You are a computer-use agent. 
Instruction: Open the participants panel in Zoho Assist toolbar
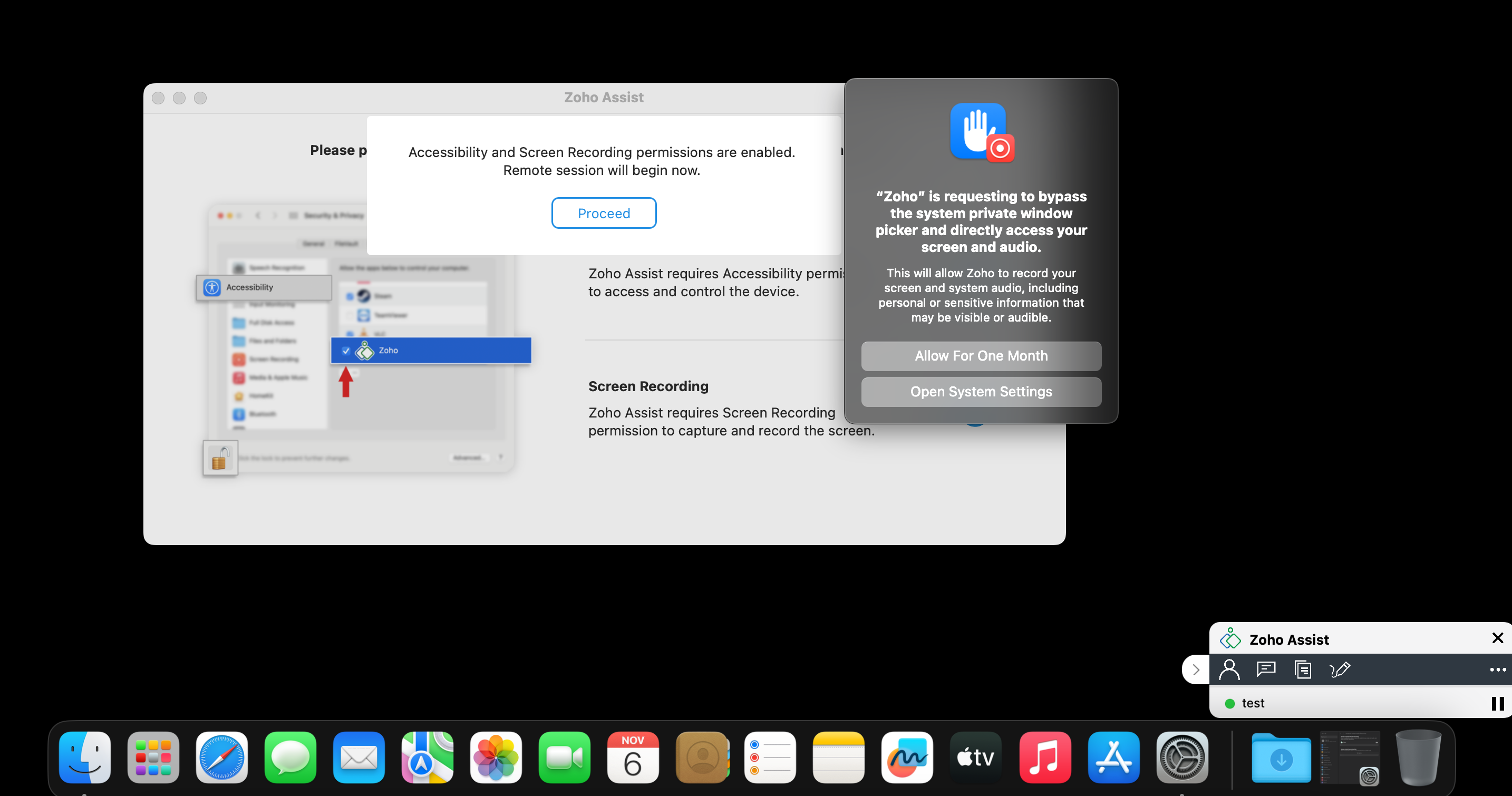coord(1229,669)
